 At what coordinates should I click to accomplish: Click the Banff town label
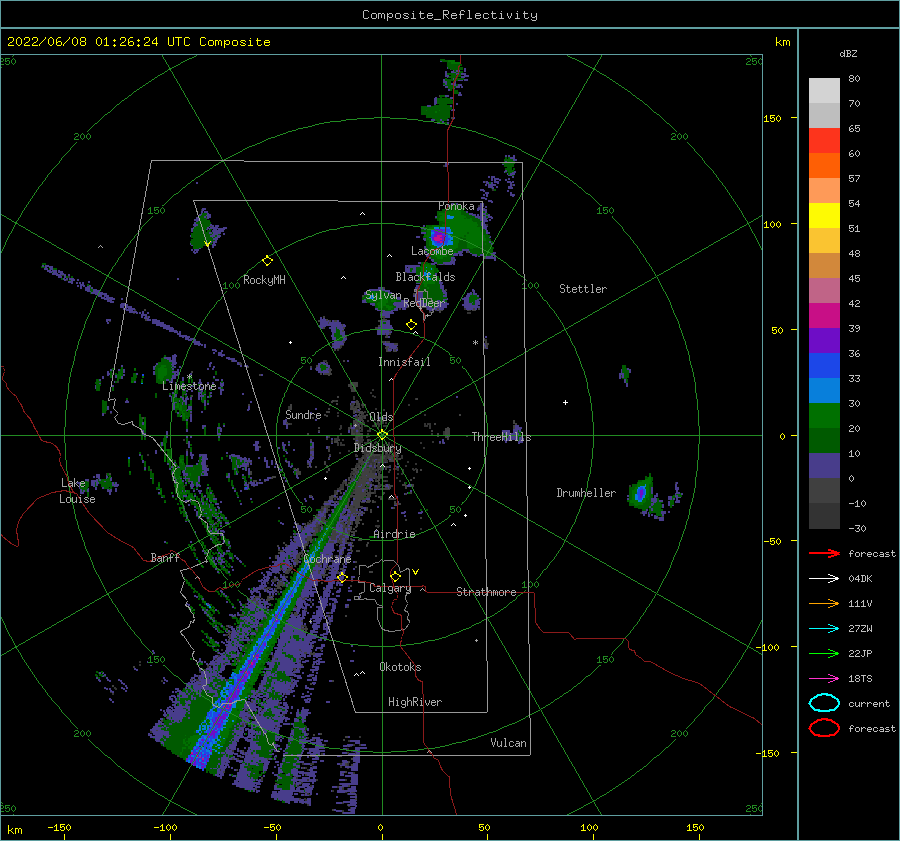click(x=165, y=557)
